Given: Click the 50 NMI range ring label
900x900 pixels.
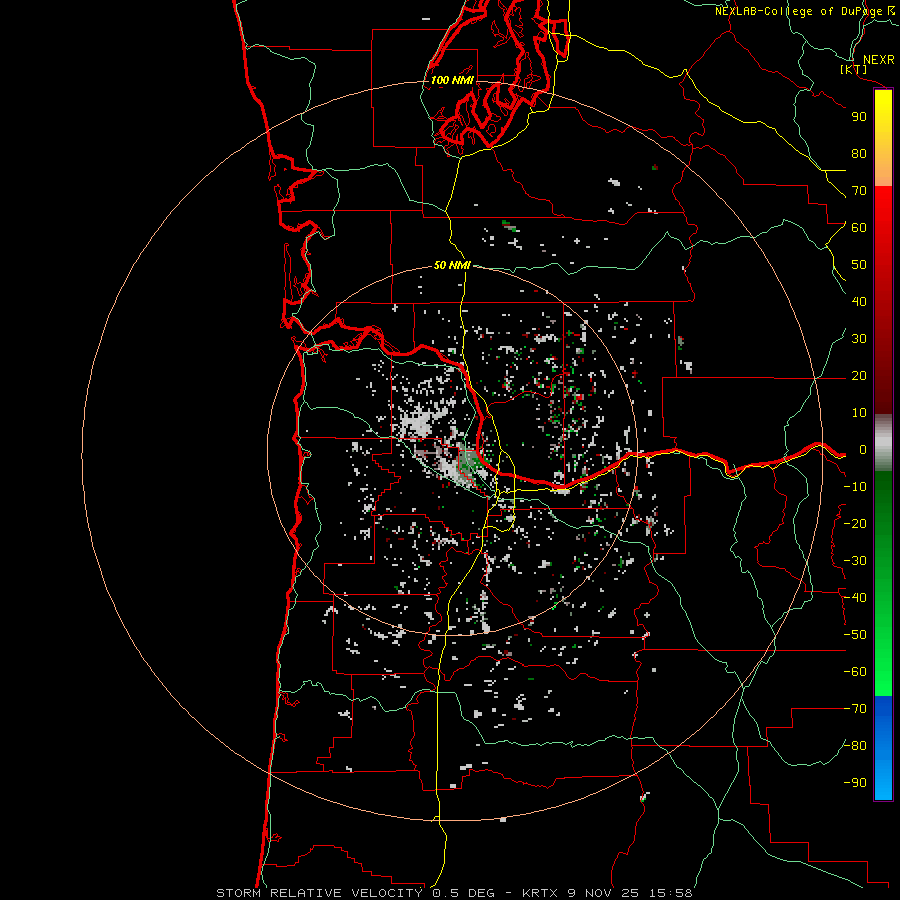Looking at the screenshot, I should coord(452,265).
